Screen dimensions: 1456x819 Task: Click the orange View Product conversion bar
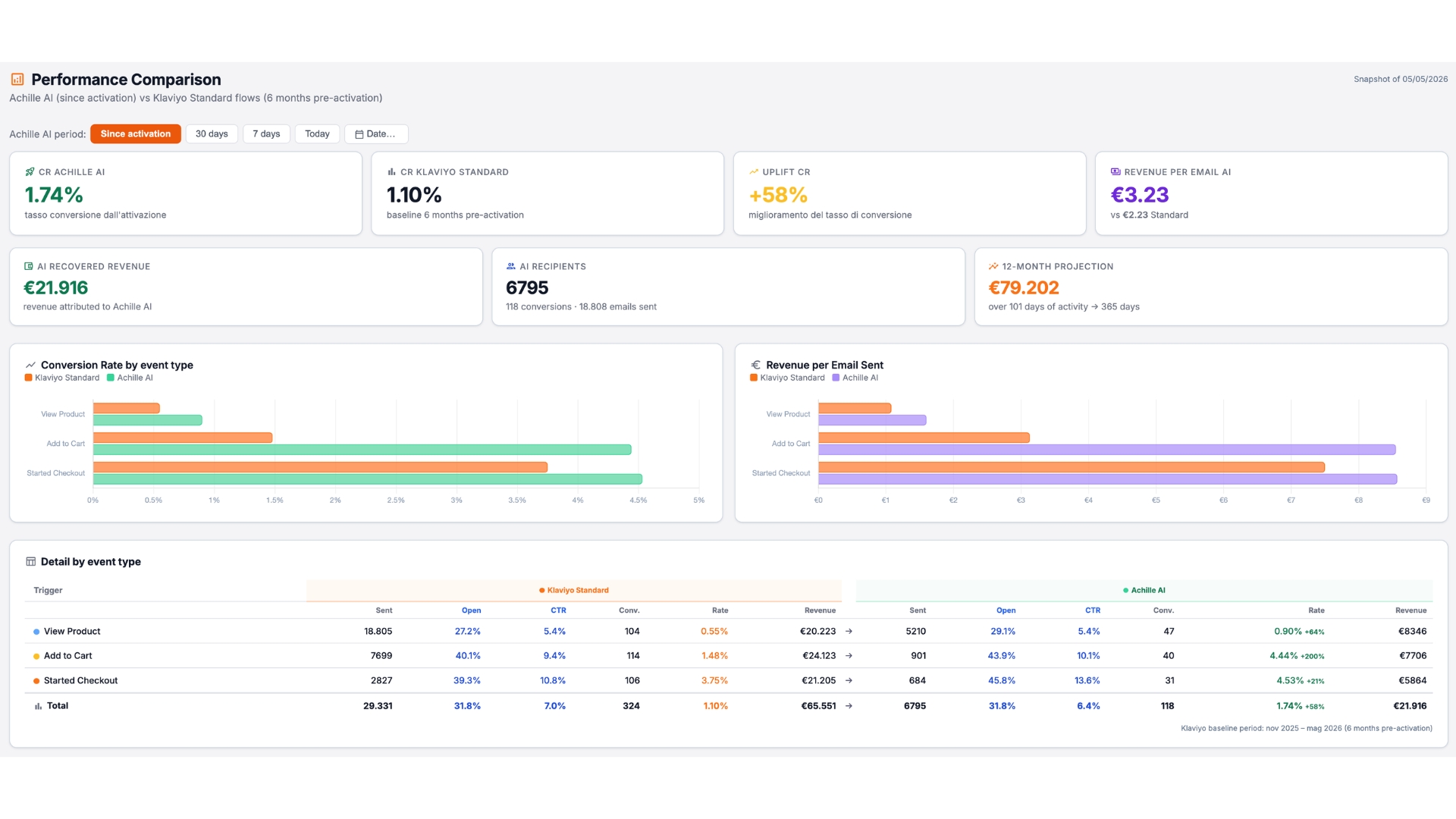click(127, 408)
